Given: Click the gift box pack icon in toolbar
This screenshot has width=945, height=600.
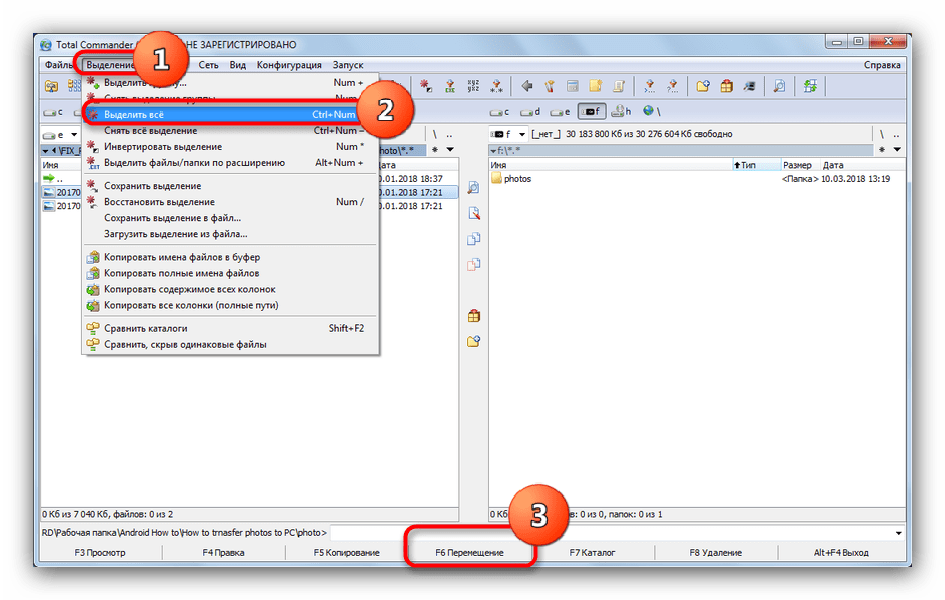Looking at the screenshot, I should point(727,86).
